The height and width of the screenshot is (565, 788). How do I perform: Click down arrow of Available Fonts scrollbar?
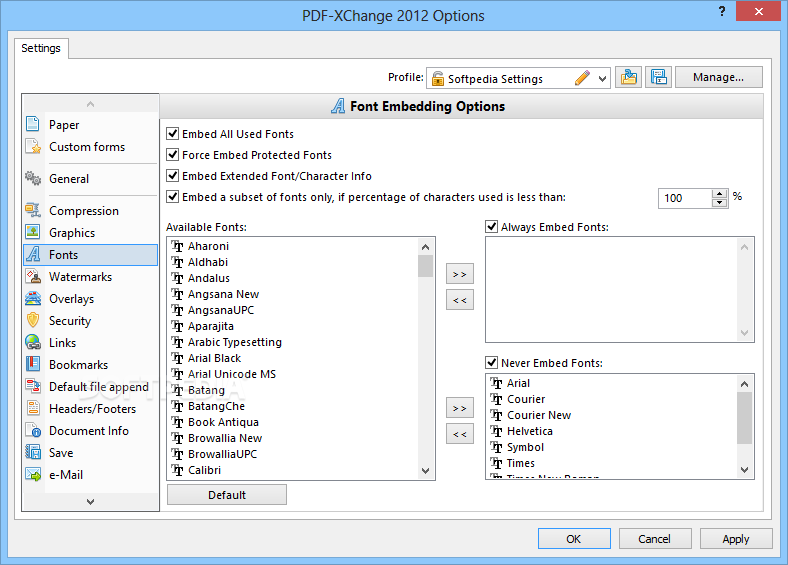425,470
